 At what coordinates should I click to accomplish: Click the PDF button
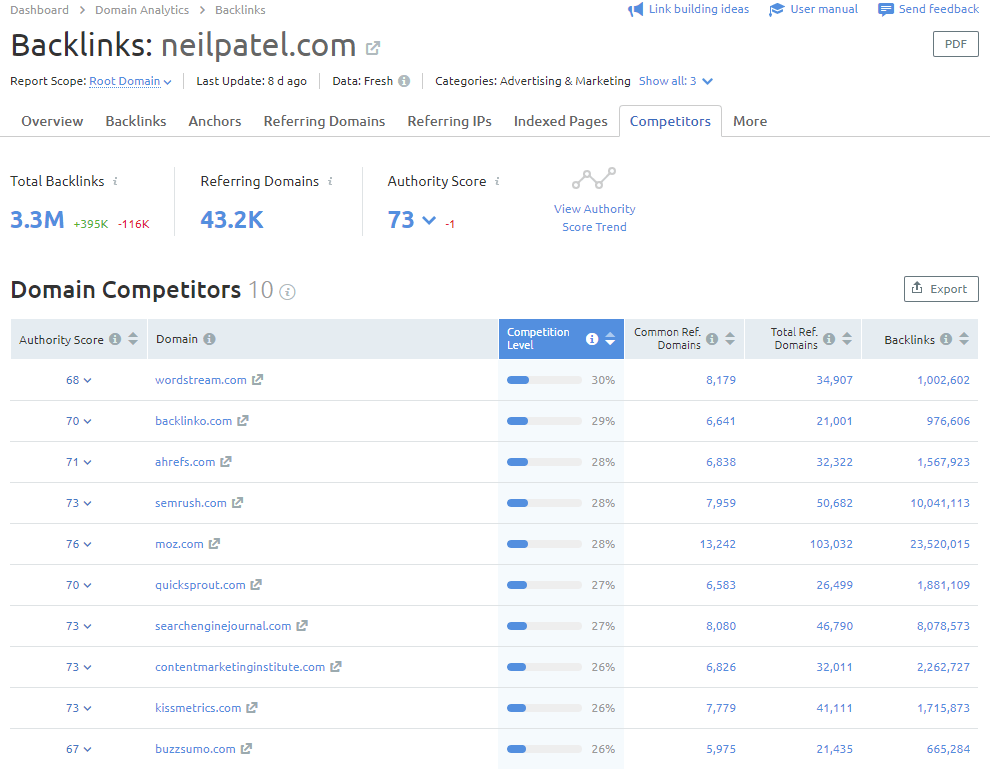(x=955, y=44)
